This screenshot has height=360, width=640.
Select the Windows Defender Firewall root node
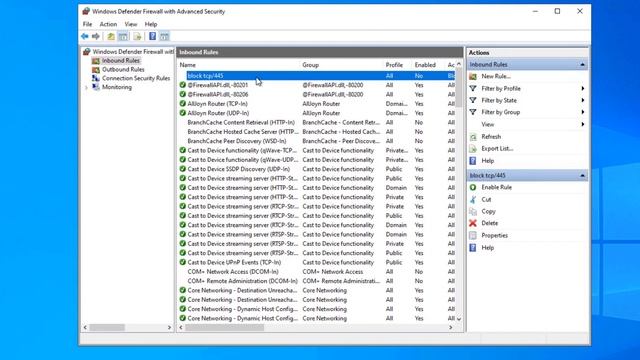tap(133, 52)
